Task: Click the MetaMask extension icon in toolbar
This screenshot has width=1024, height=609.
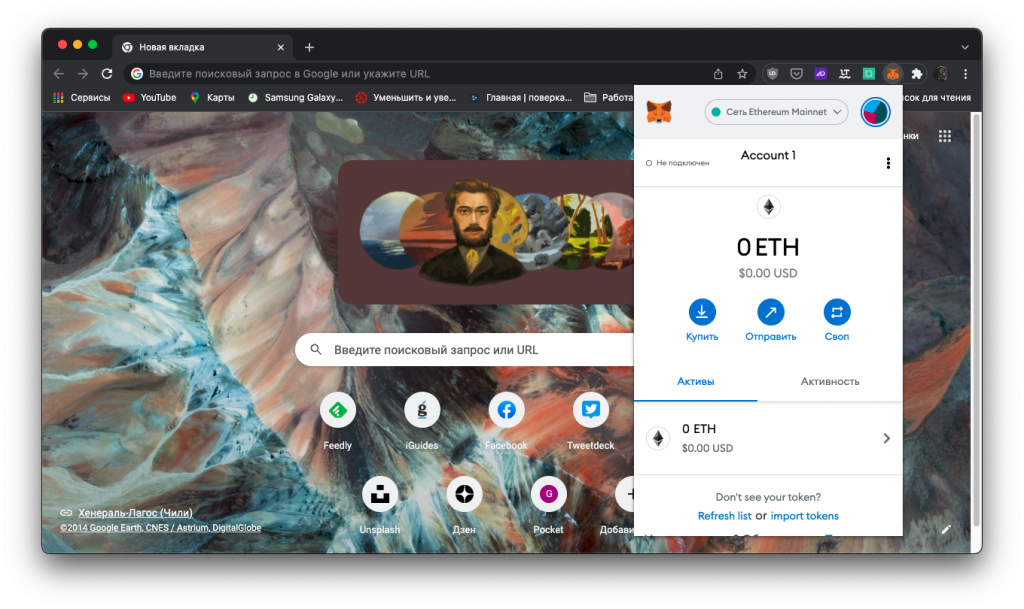Action: pyautogui.click(x=892, y=74)
